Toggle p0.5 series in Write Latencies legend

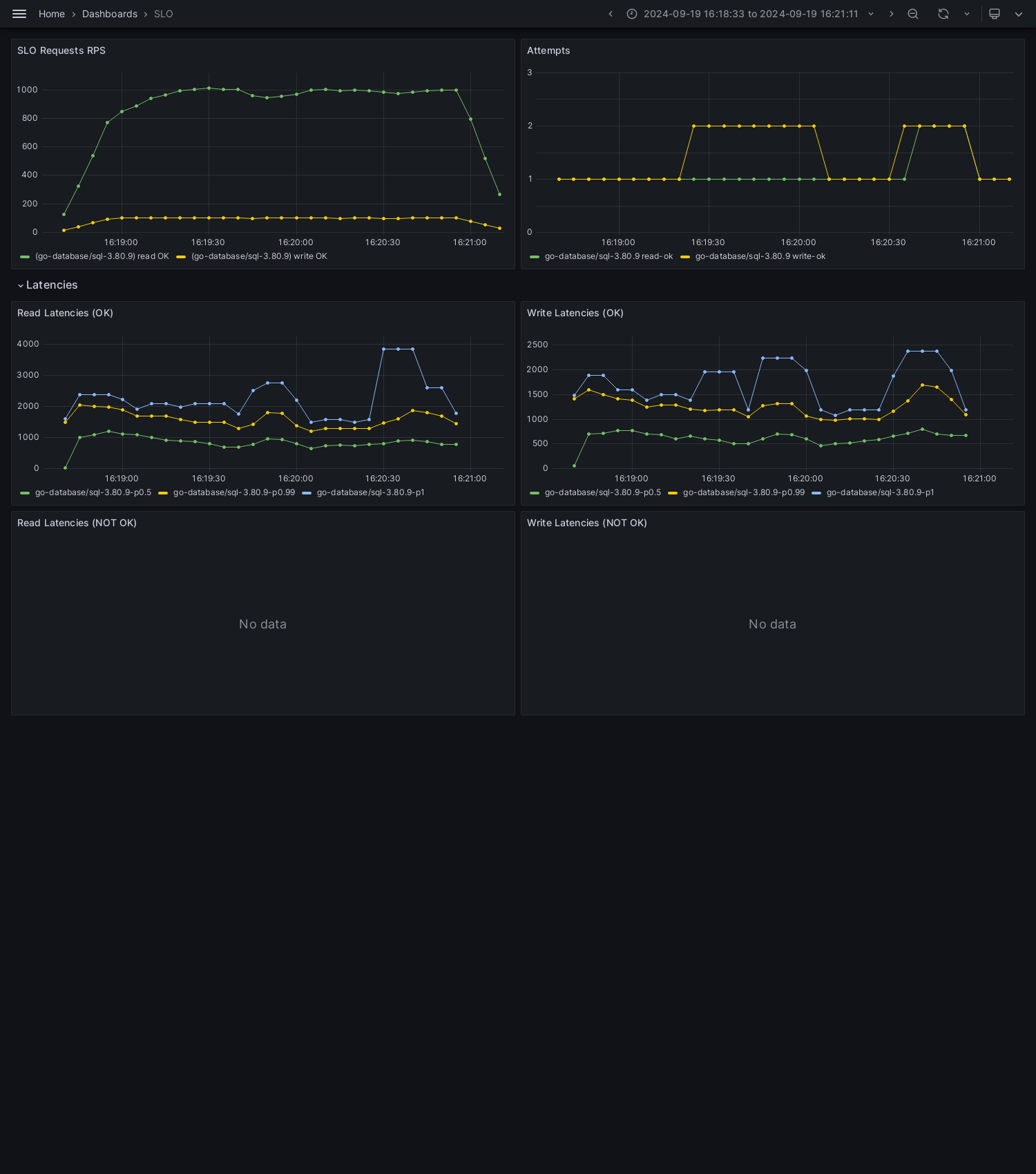[603, 492]
